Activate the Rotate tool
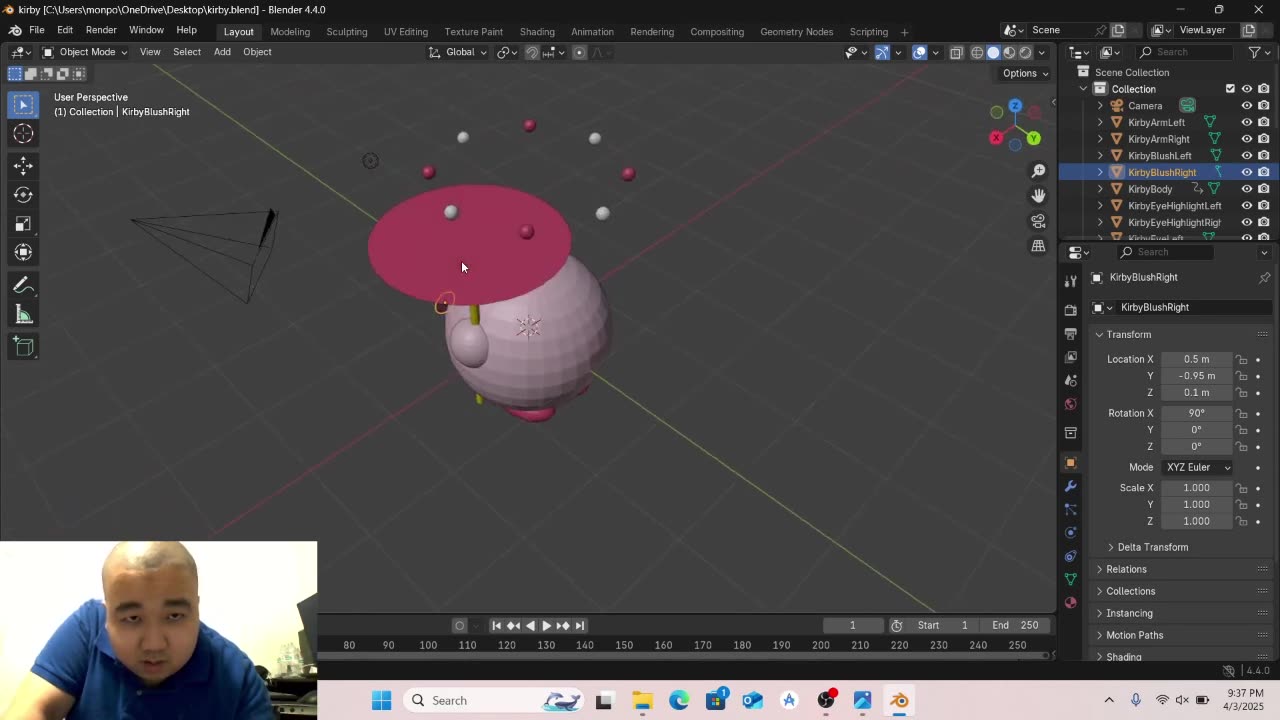 pos(23,194)
